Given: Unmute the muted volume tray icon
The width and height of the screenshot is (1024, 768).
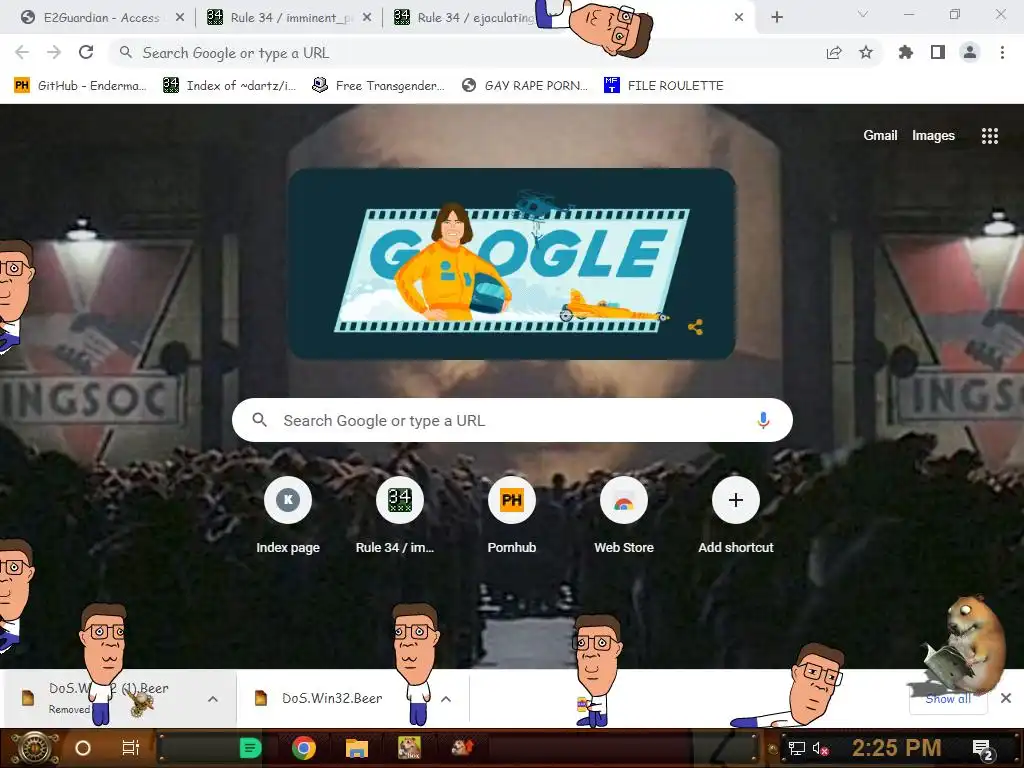Looking at the screenshot, I should (821, 748).
